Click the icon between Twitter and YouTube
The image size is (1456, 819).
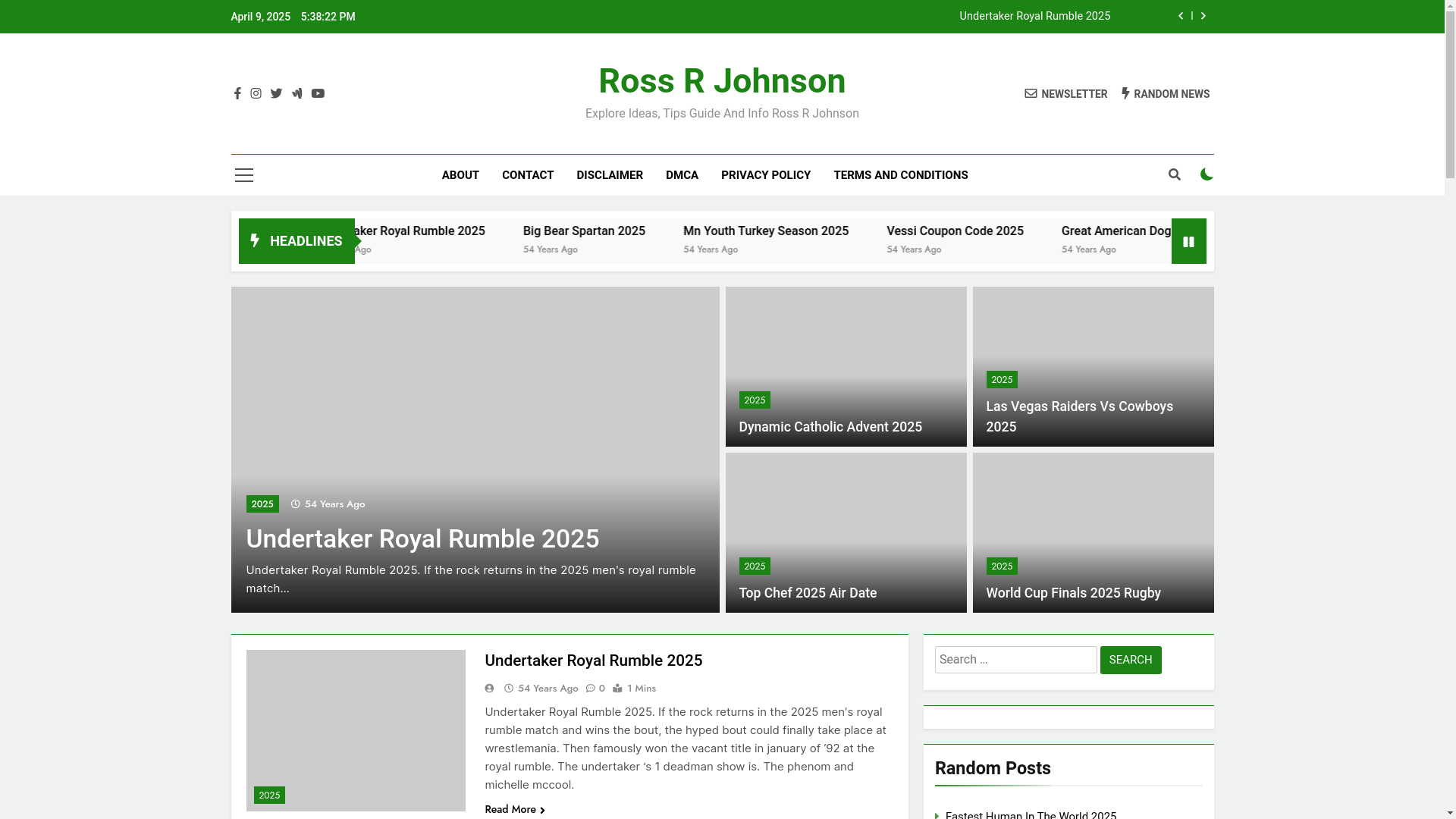point(297,93)
